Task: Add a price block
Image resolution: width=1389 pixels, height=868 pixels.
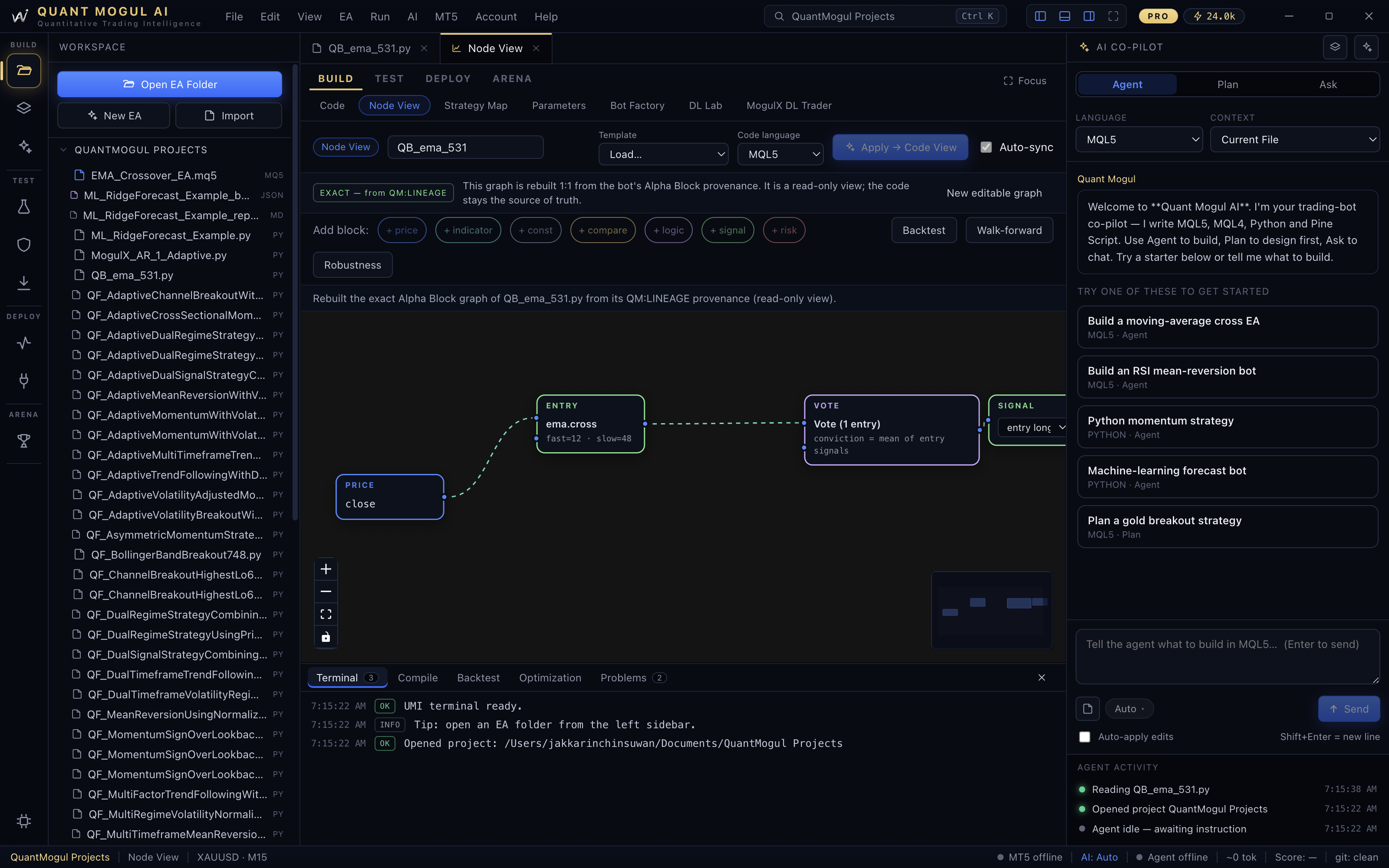Action: point(402,230)
